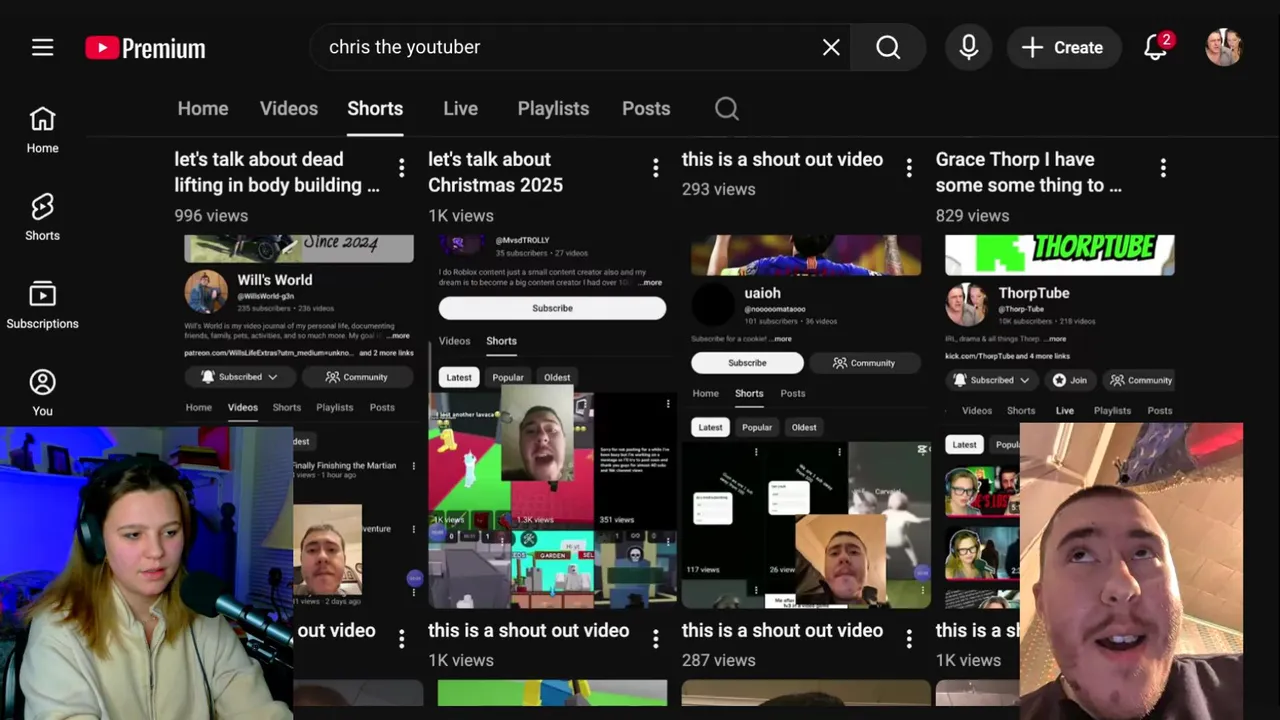Switch to the channel Posts tab
The height and width of the screenshot is (720, 1280).
pos(646,108)
